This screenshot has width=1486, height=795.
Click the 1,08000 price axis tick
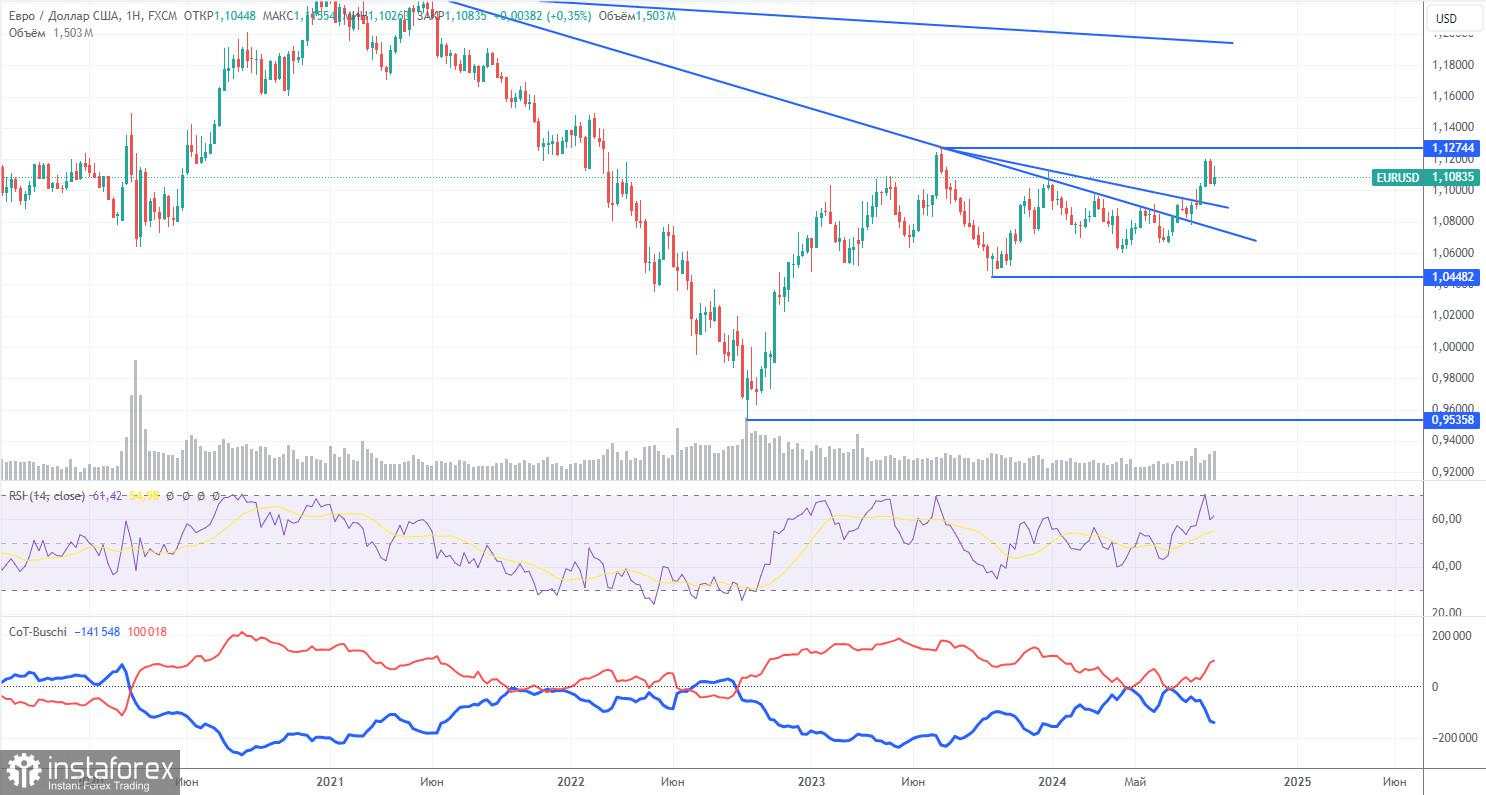tap(1453, 221)
